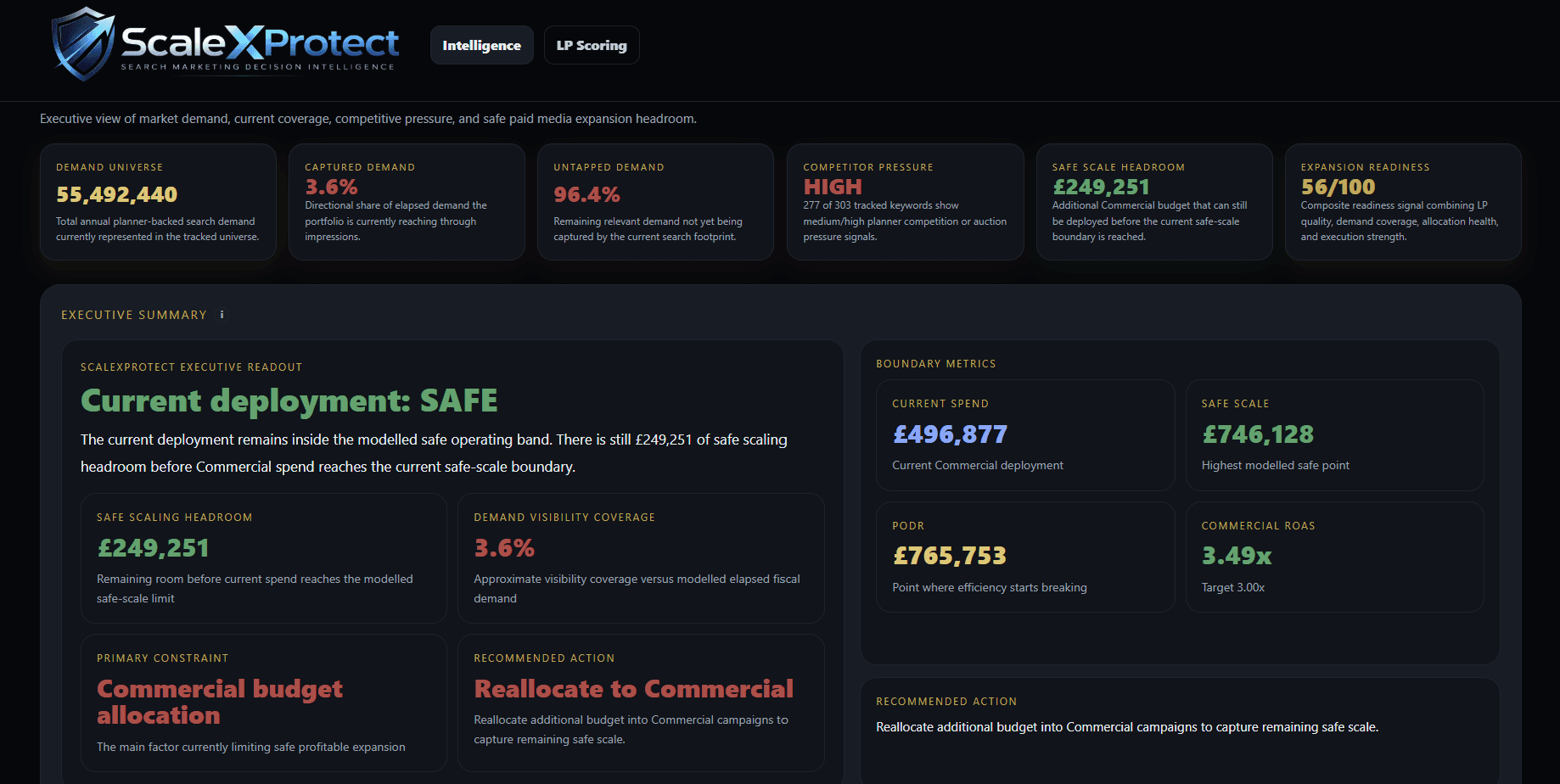
Task: Select the Current Spend £496,877 tile
Action: [1025, 435]
